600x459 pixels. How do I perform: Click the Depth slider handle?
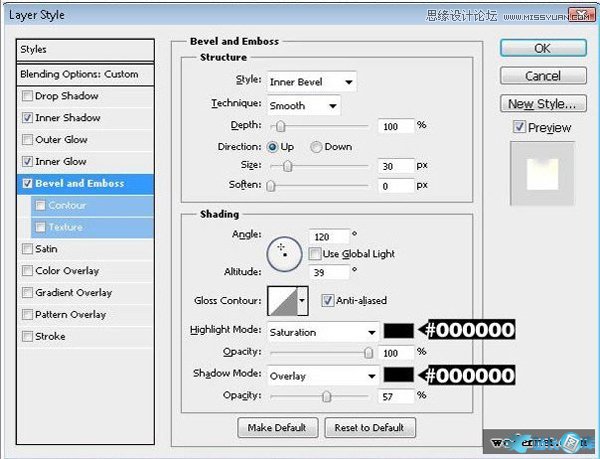point(281,126)
